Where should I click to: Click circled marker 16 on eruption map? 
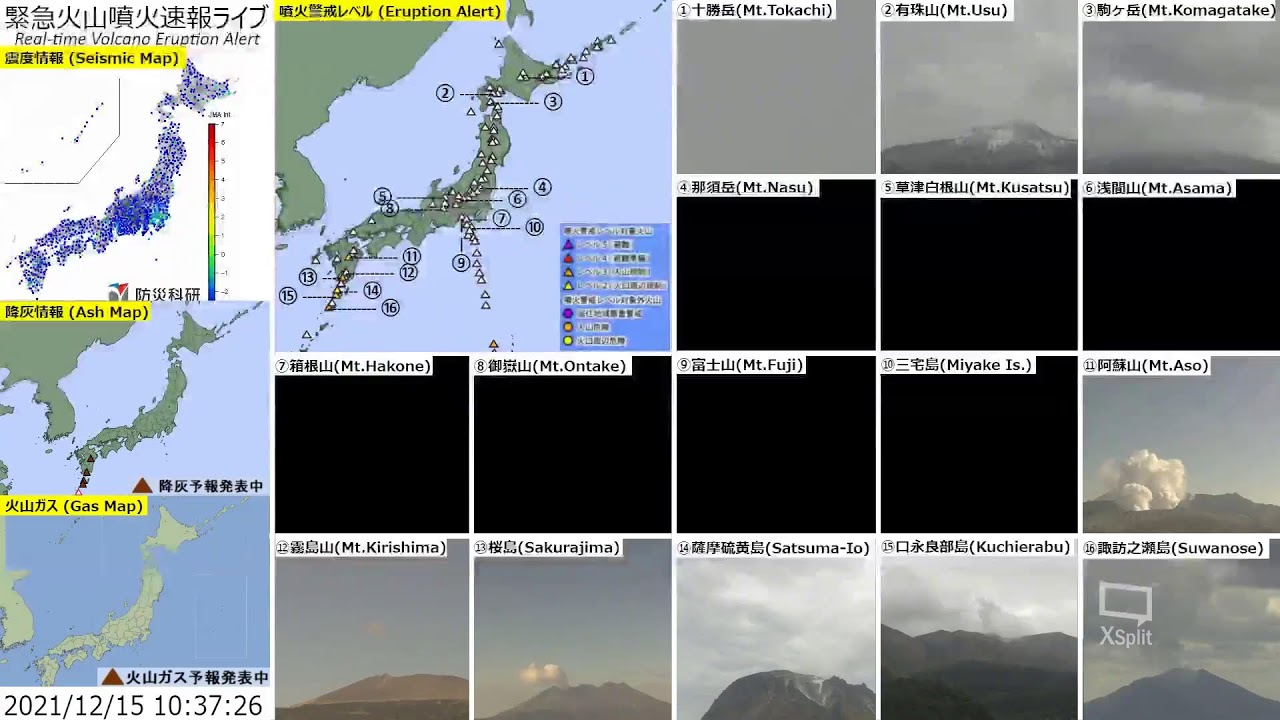(x=390, y=308)
